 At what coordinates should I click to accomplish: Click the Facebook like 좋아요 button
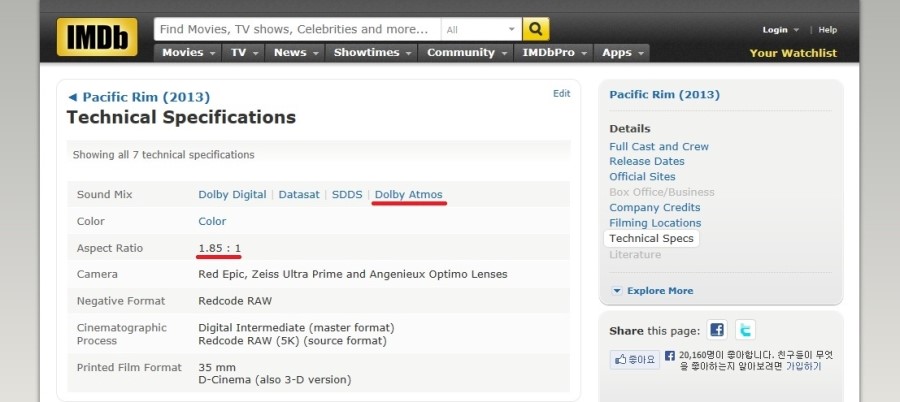pos(634,360)
